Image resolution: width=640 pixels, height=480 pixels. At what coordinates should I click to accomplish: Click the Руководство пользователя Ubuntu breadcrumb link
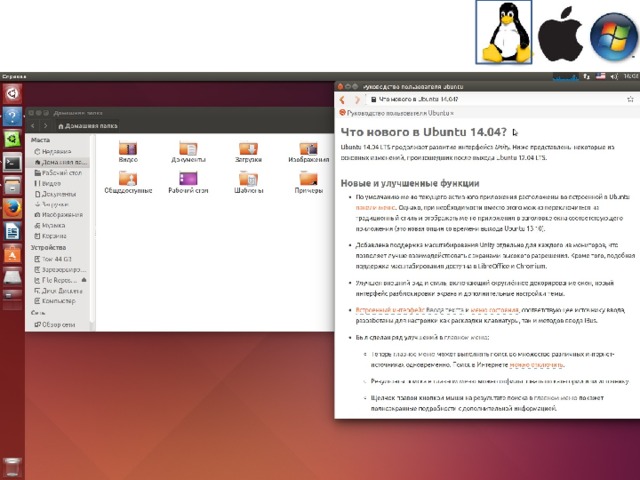coord(398,113)
